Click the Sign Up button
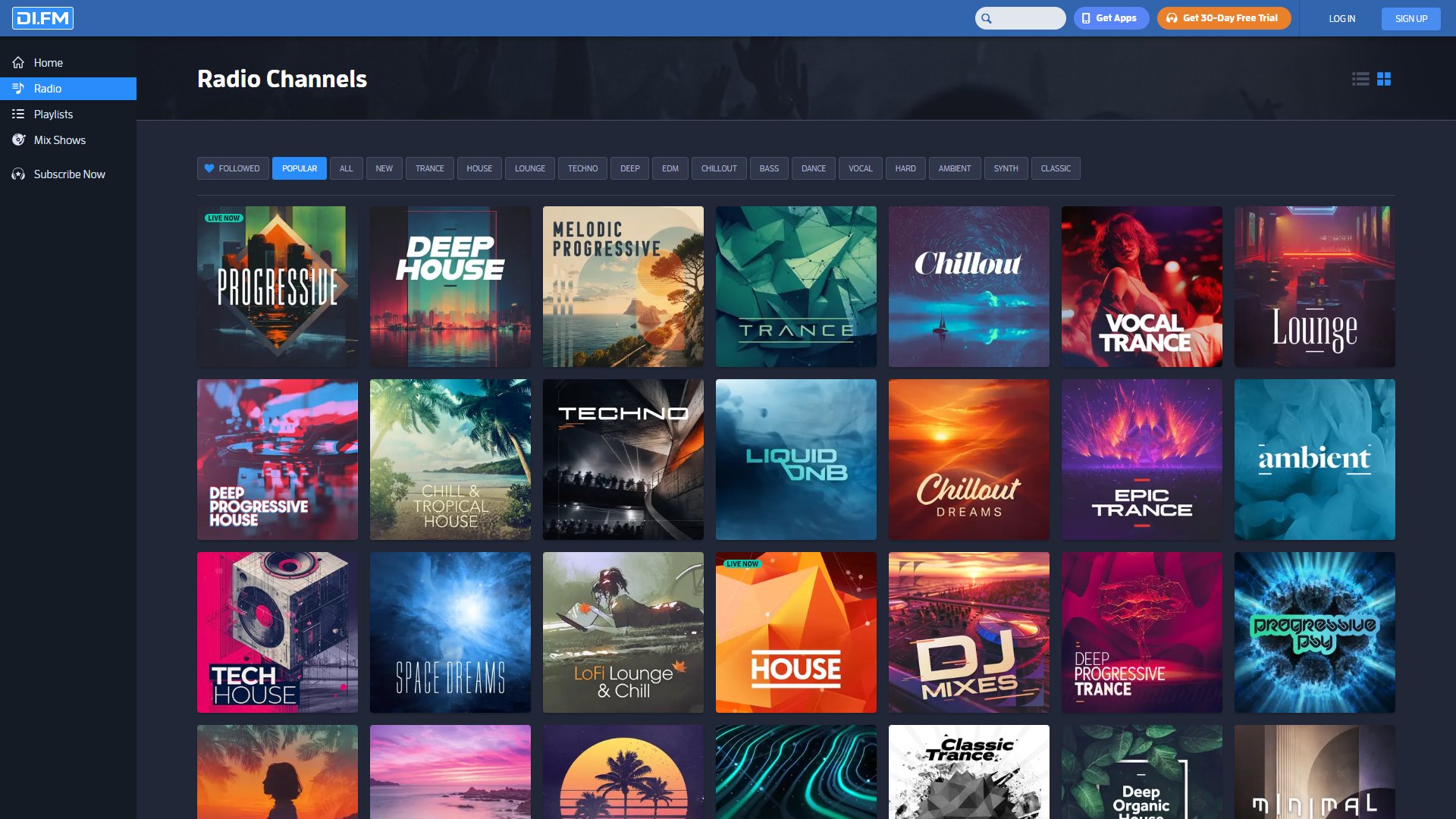The image size is (1456, 819). tap(1410, 18)
